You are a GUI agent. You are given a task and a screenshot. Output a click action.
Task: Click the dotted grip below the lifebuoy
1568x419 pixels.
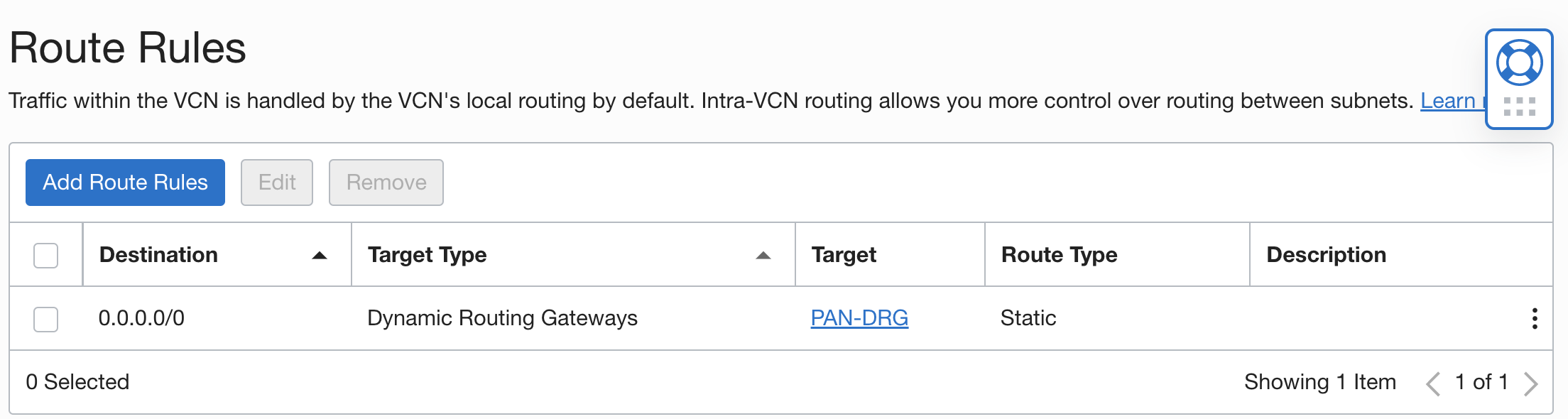[1519, 107]
